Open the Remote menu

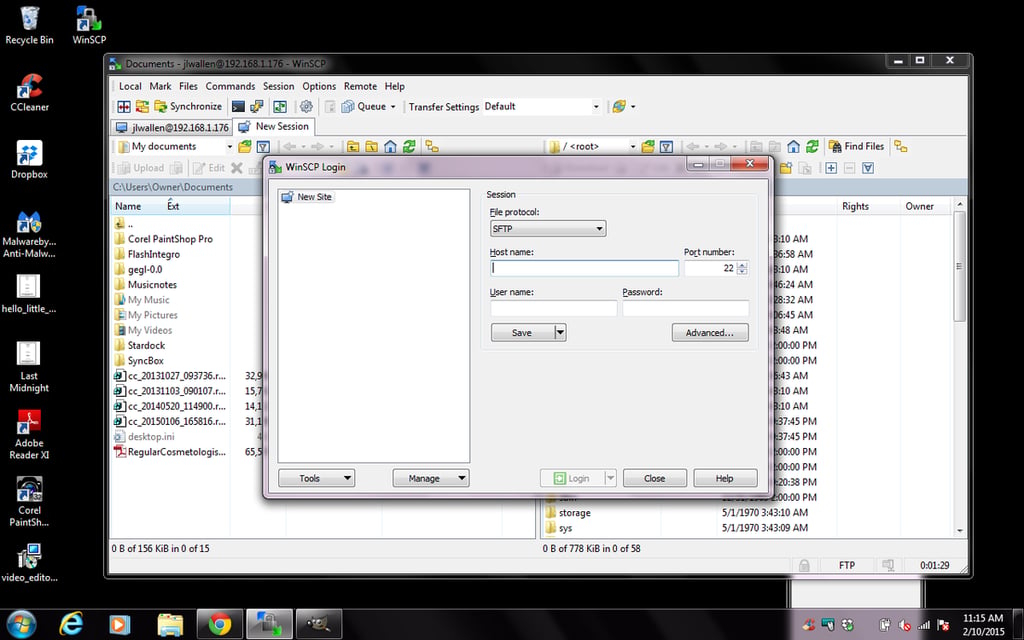(x=360, y=86)
